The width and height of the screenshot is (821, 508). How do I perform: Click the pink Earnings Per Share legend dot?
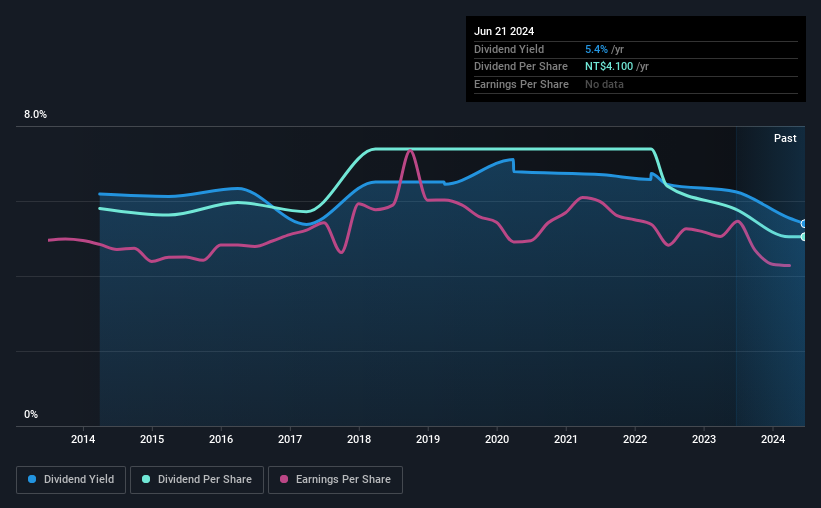pos(284,479)
